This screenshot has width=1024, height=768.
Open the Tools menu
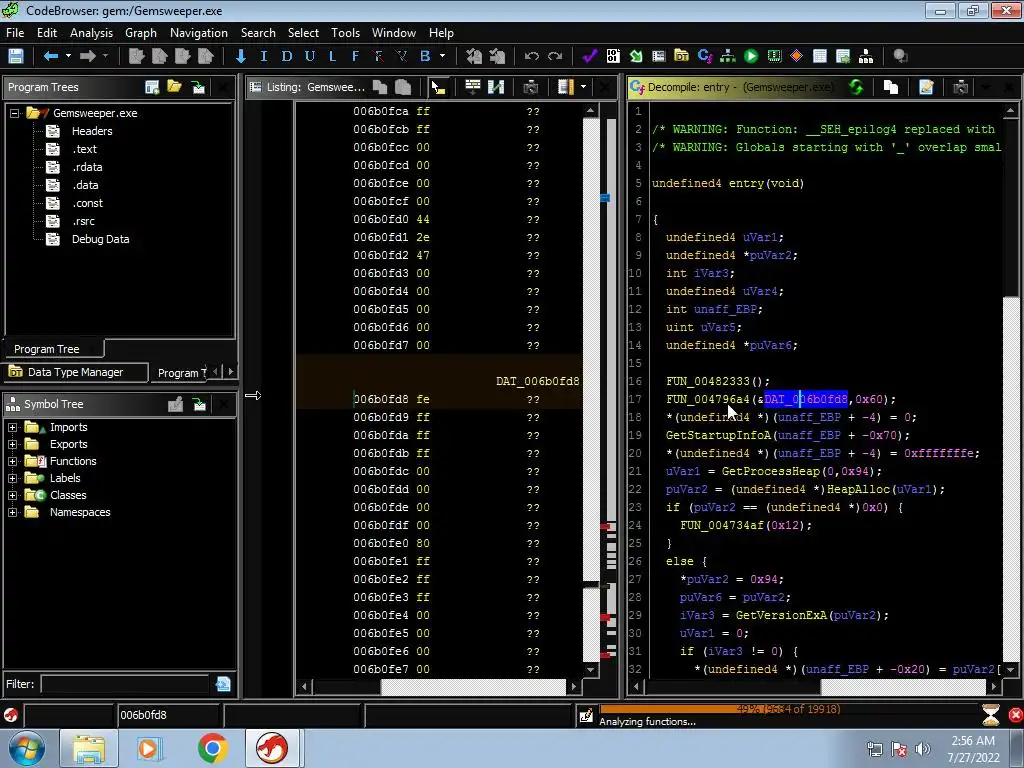click(345, 33)
